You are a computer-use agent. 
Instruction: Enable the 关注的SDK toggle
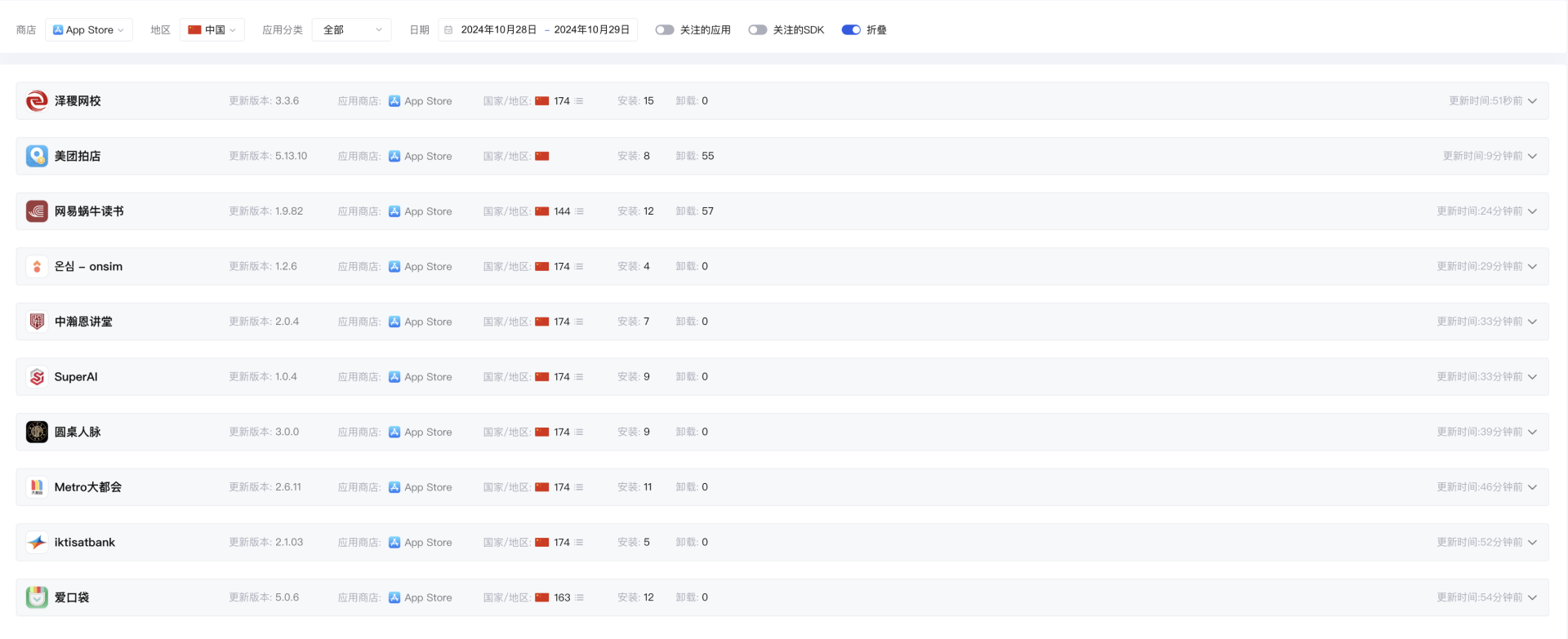757,30
